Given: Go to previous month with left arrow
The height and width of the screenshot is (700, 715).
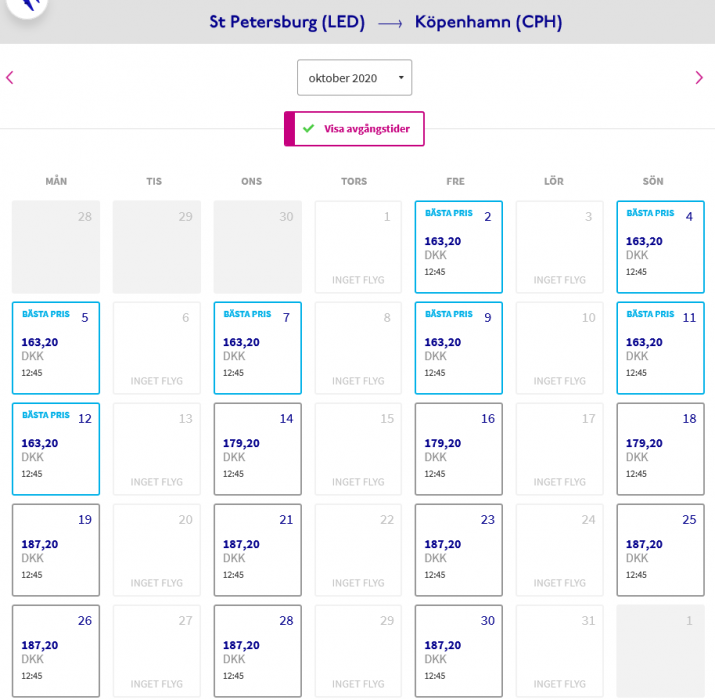Looking at the screenshot, I should click(x=10, y=77).
